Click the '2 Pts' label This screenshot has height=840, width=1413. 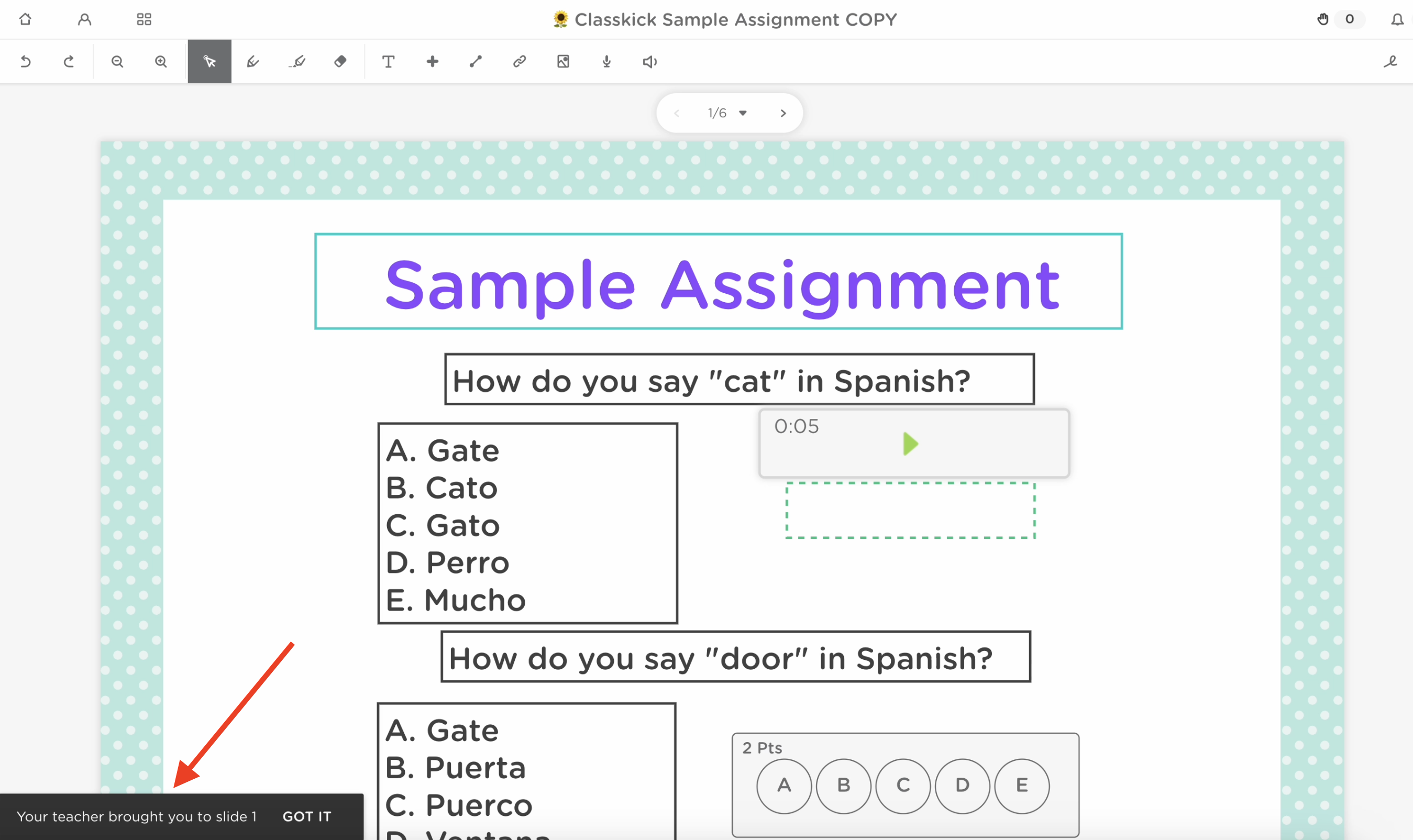click(762, 748)
